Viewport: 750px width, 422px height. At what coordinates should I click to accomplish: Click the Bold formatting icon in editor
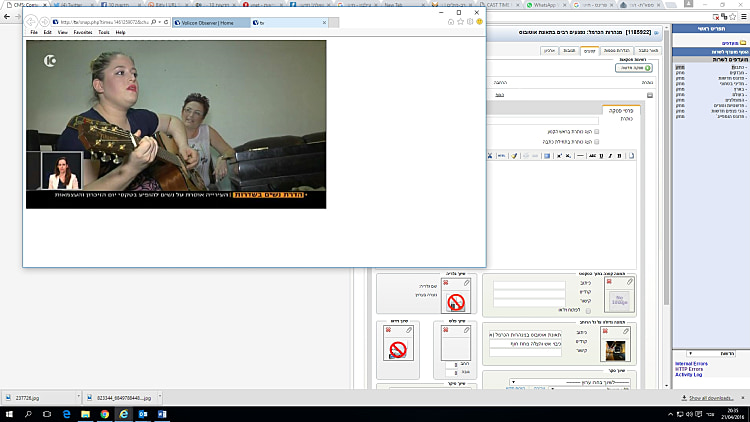[620, 155]
